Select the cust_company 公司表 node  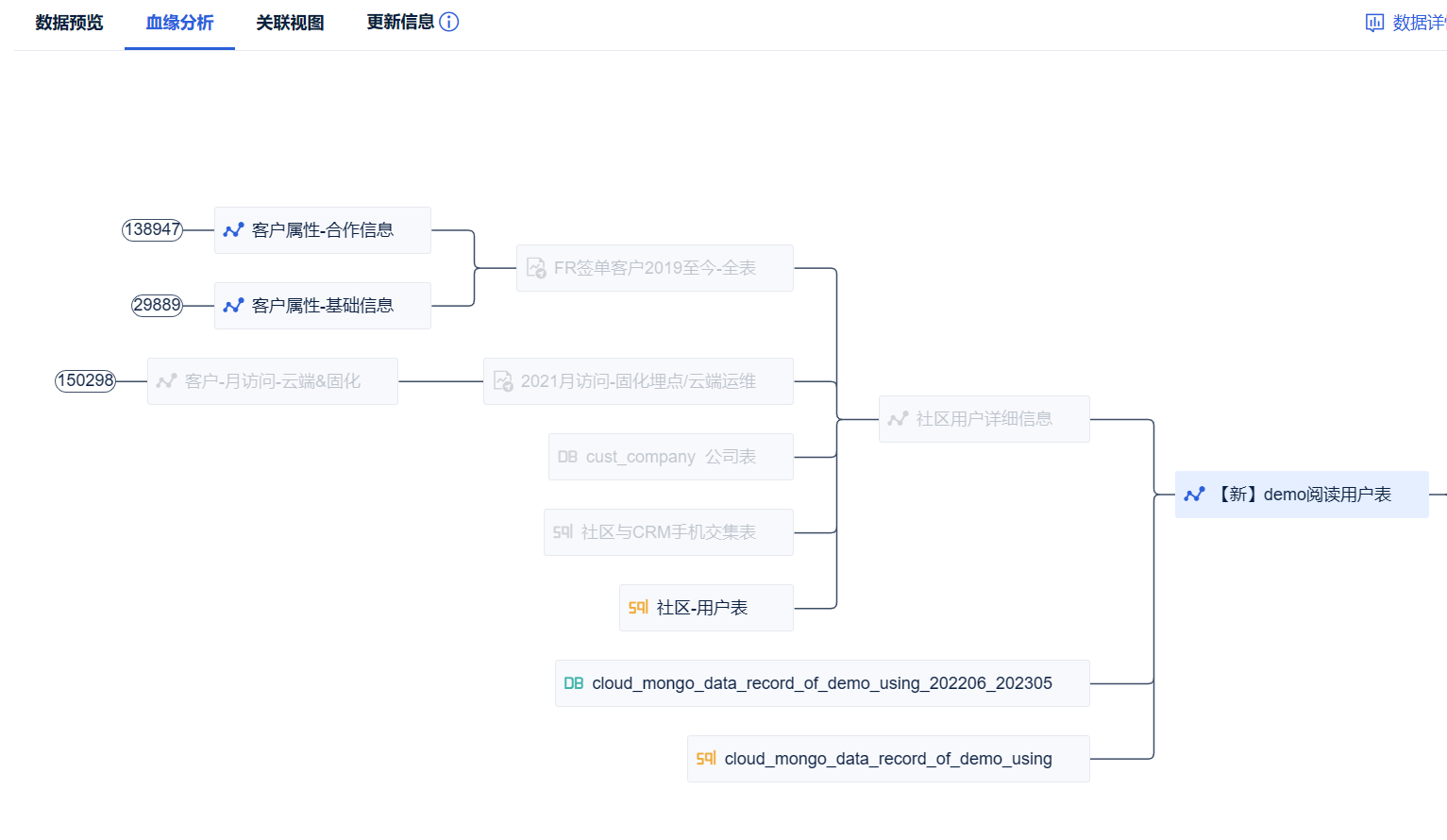pos(670,457)
